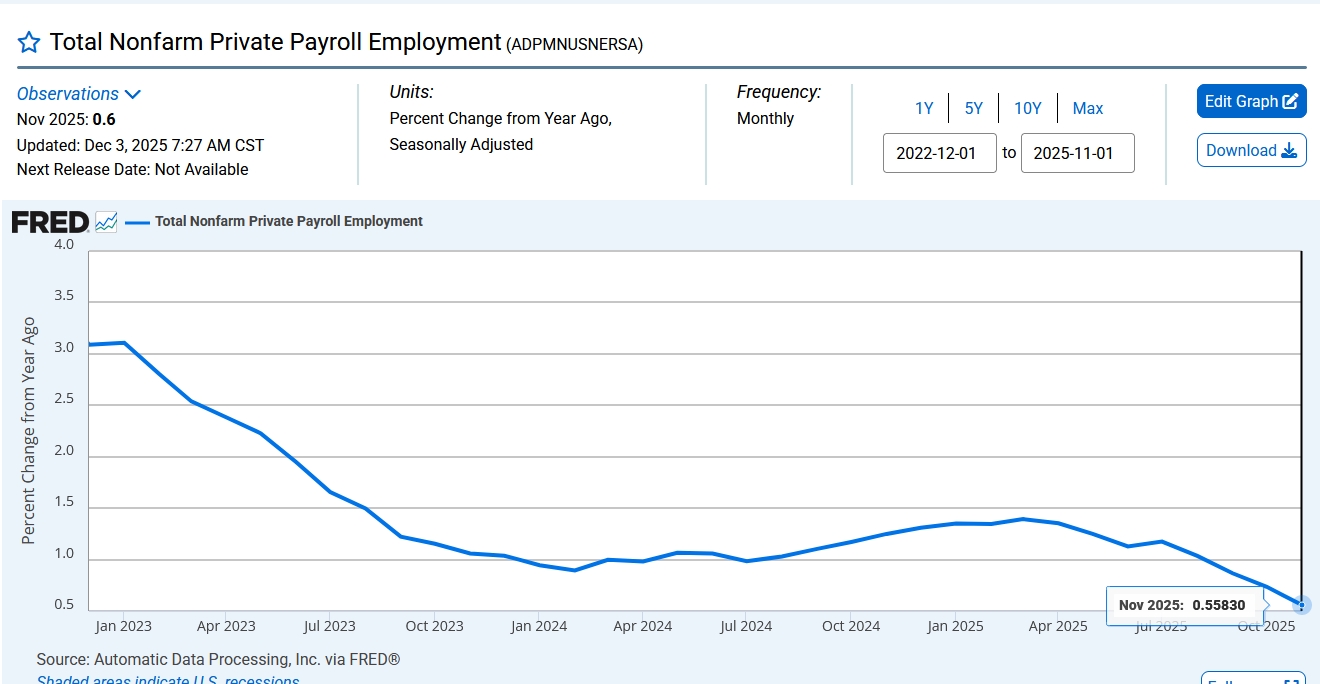The width and height of the screenshot is (1320, 684).
Task: Click the star icon to favorite this series
Action: (29, 42)
